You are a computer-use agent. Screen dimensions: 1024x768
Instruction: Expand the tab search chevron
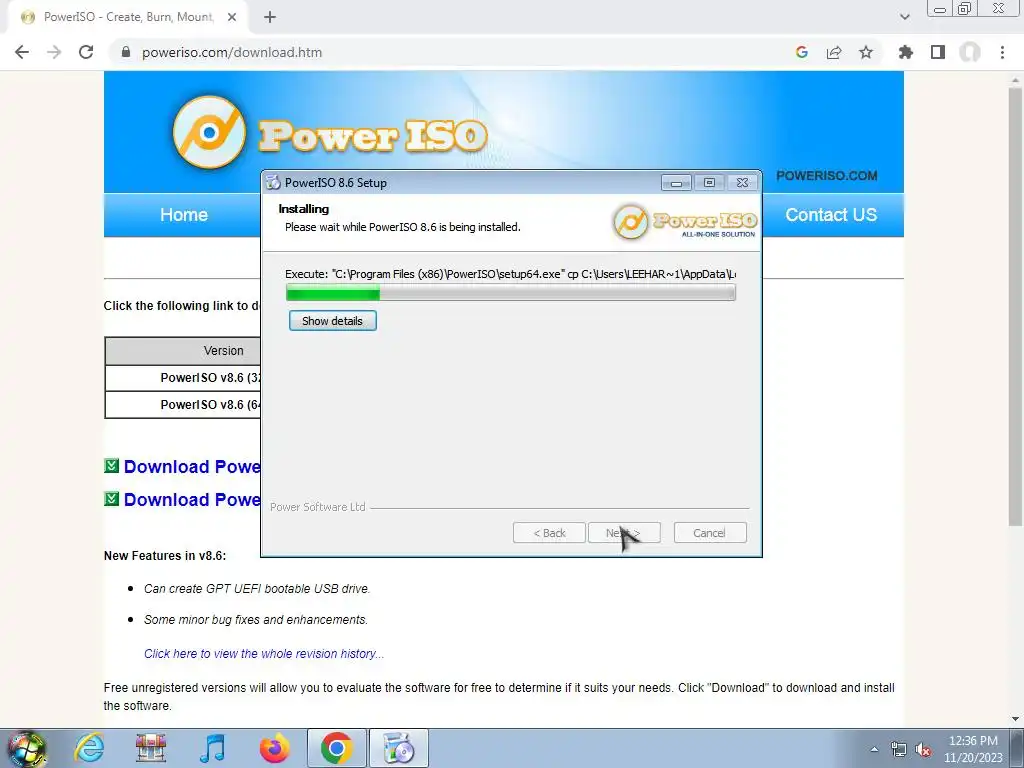coord(904,18)
